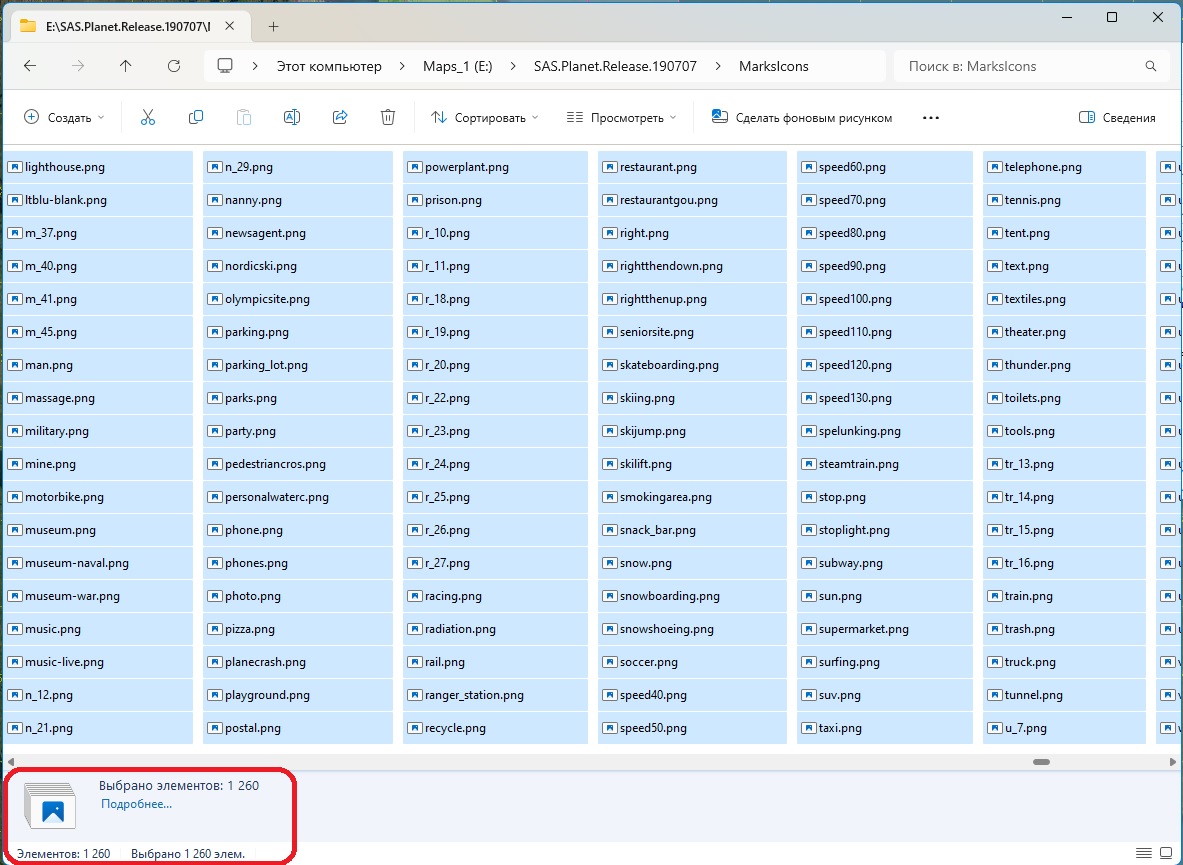1183x865 pixels.
Task: Click the Подробнее link
Action: coord(136,803)
